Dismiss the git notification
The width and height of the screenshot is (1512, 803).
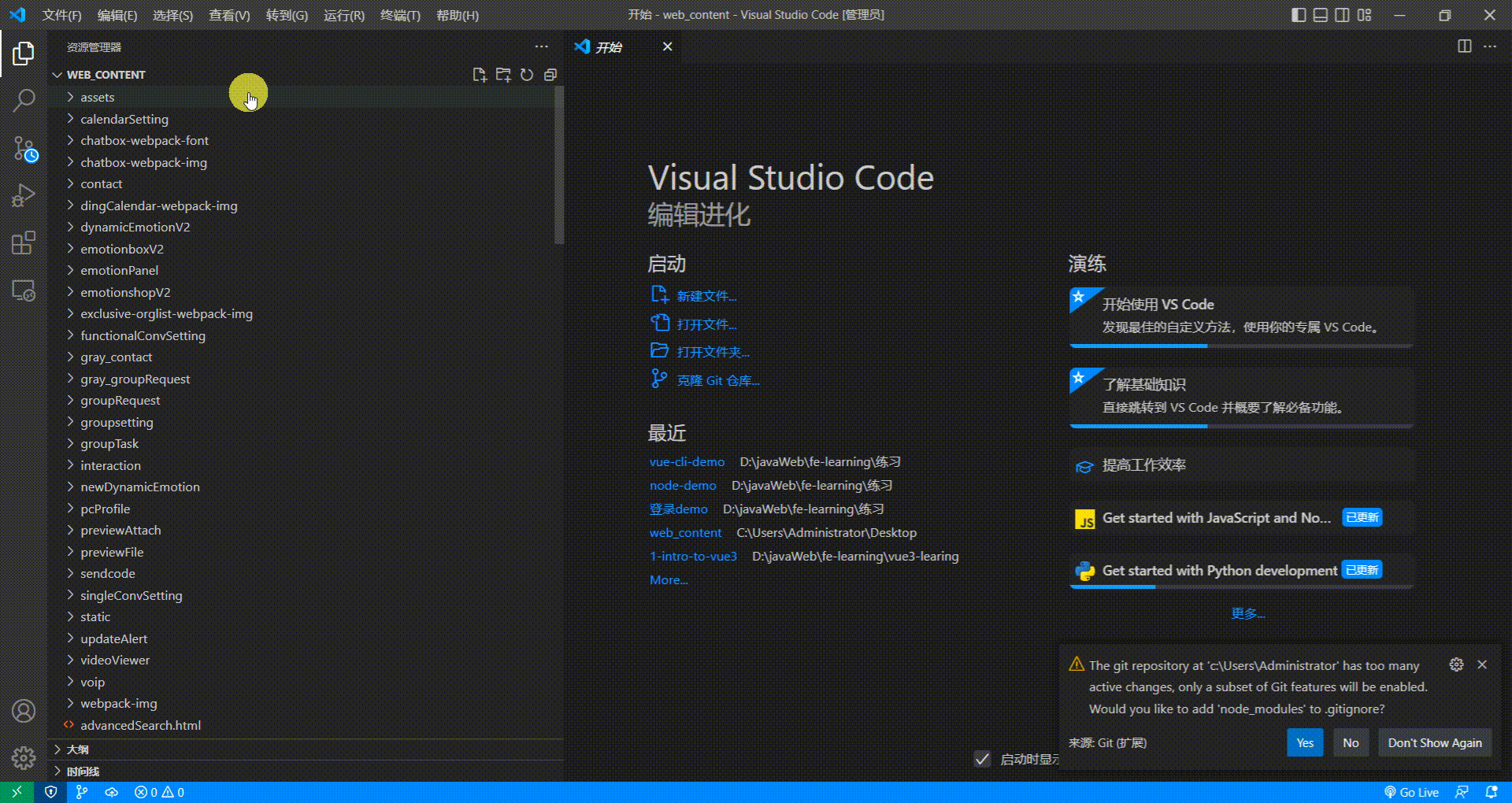(x=1482, y=664)
